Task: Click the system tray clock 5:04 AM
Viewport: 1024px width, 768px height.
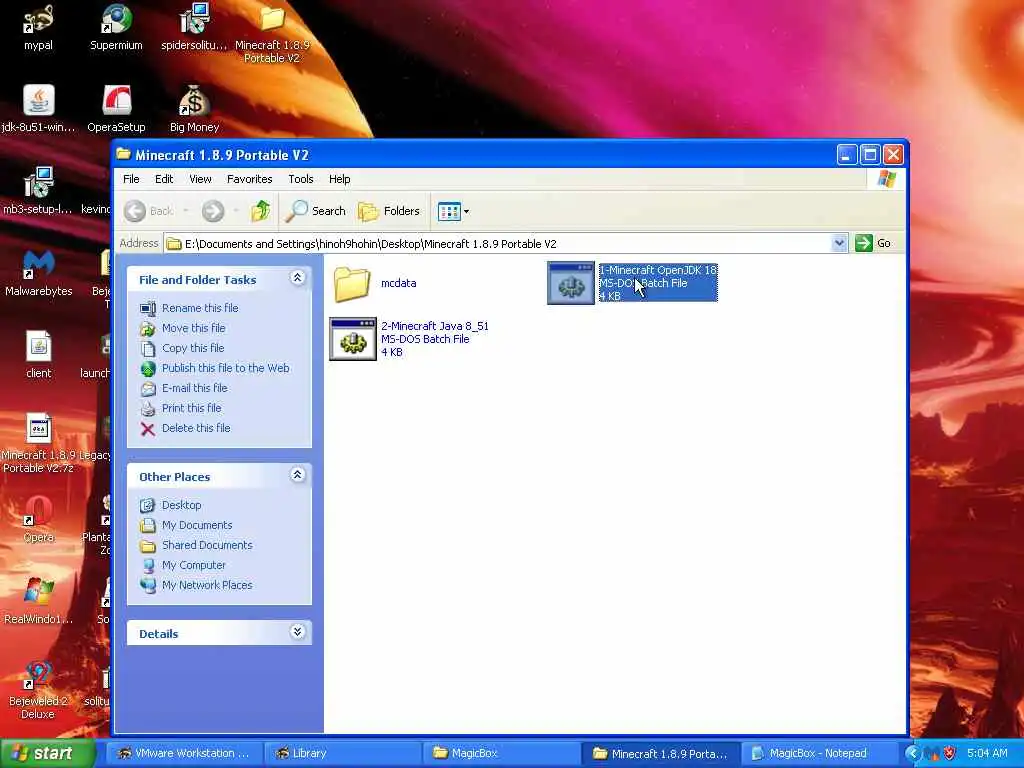Action: pyautogui.click(x=987, y=753)
